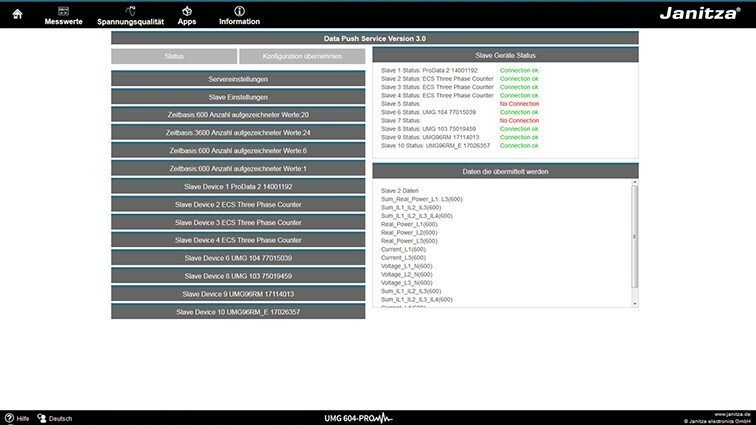
Task: Expand the Servereinstellungen section
Action: pos(238,79)
